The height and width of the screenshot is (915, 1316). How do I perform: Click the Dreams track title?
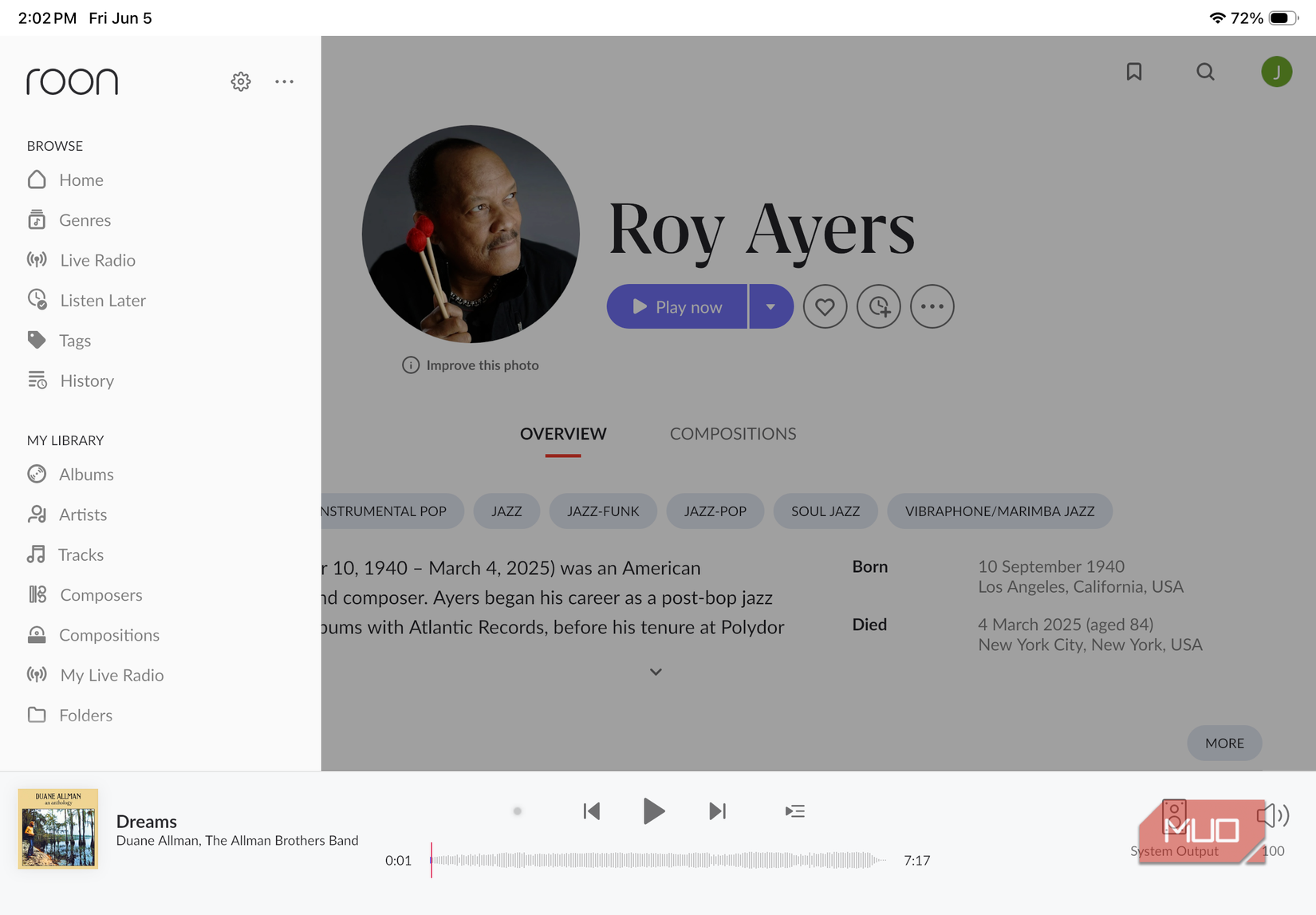[147, 822]
